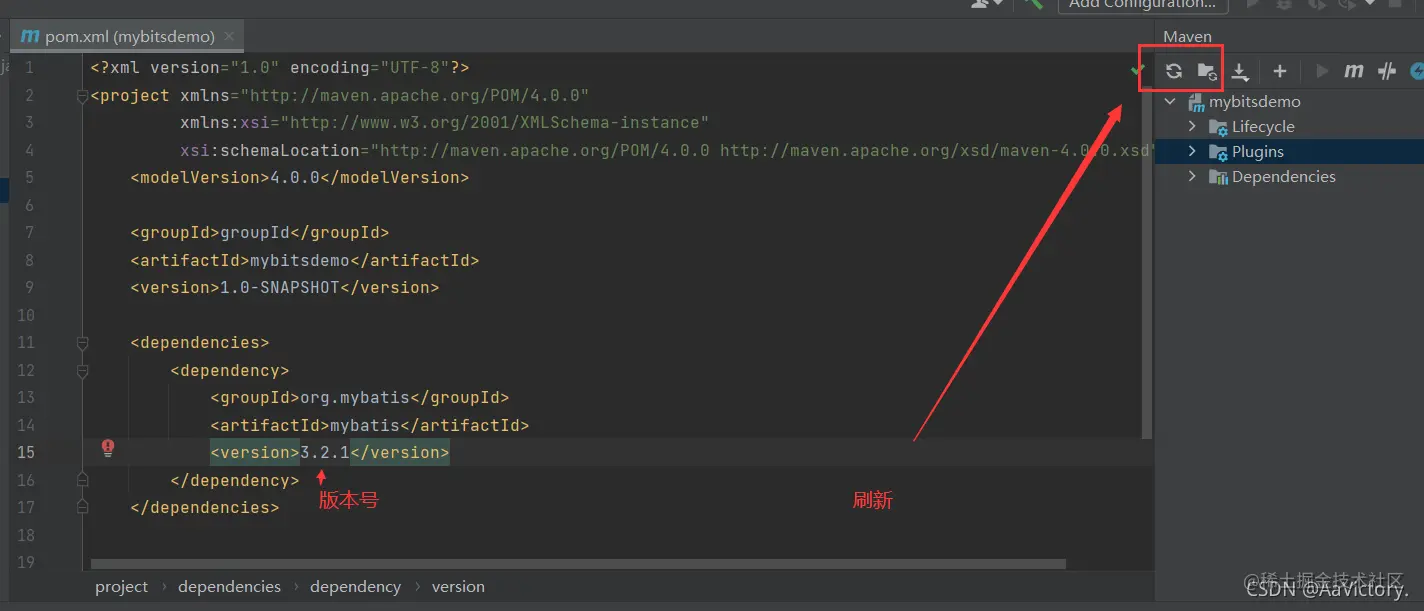Click the Plugins folder icon

pyautogui.click(x=1218, y=152)
